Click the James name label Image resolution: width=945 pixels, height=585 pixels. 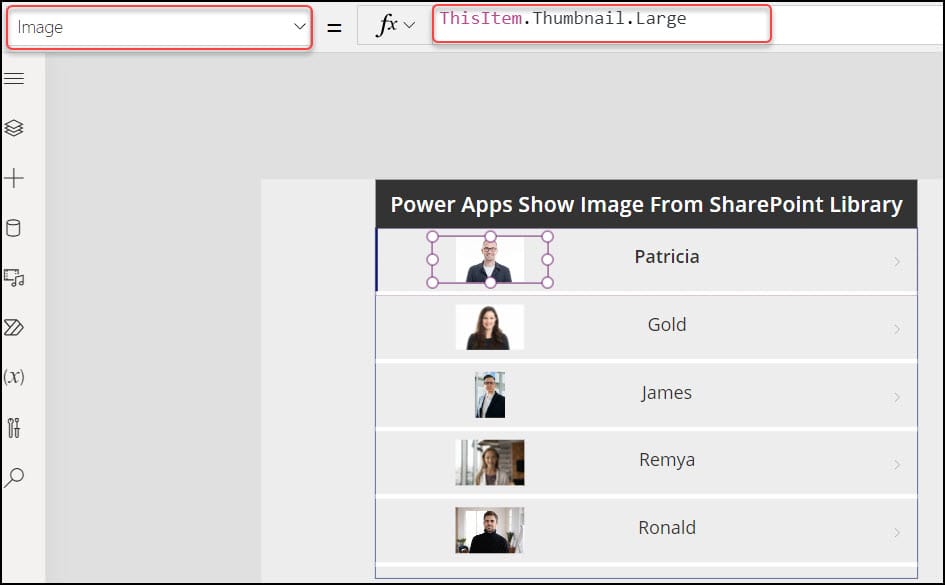point(667,393)
